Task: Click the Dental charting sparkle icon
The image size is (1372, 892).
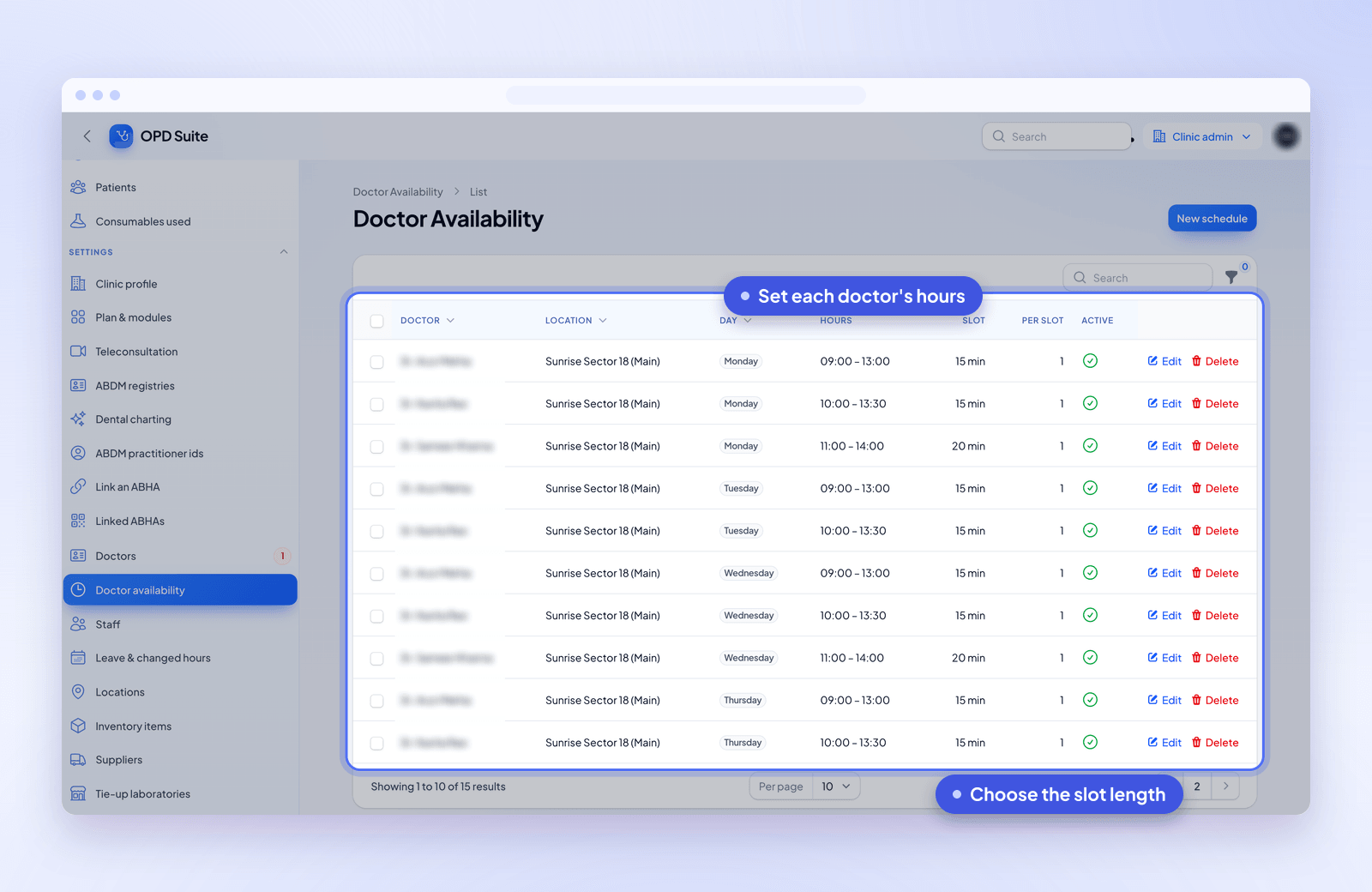Action: coord(78,419)
